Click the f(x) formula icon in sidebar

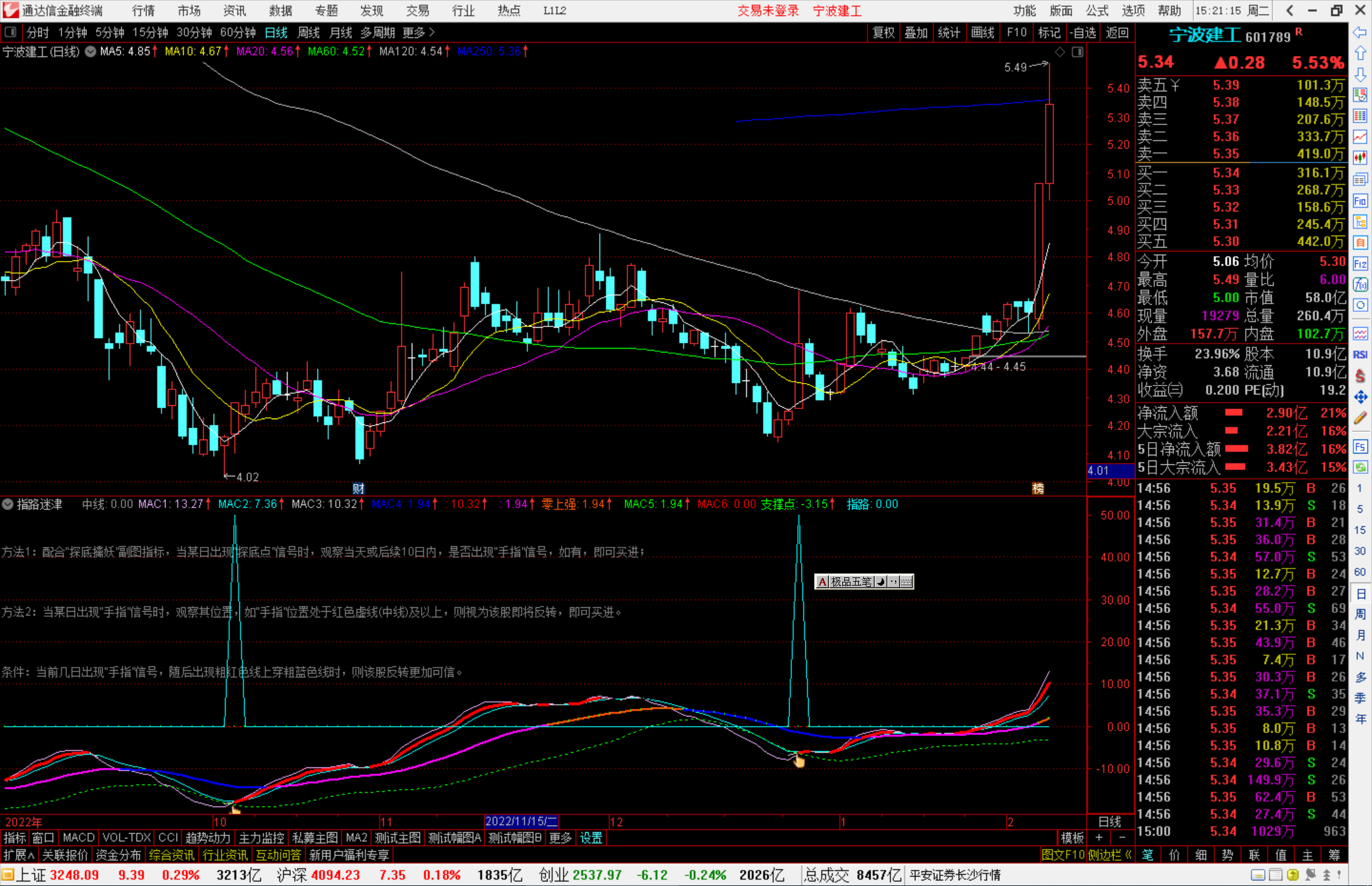[x=1360, y=285]
